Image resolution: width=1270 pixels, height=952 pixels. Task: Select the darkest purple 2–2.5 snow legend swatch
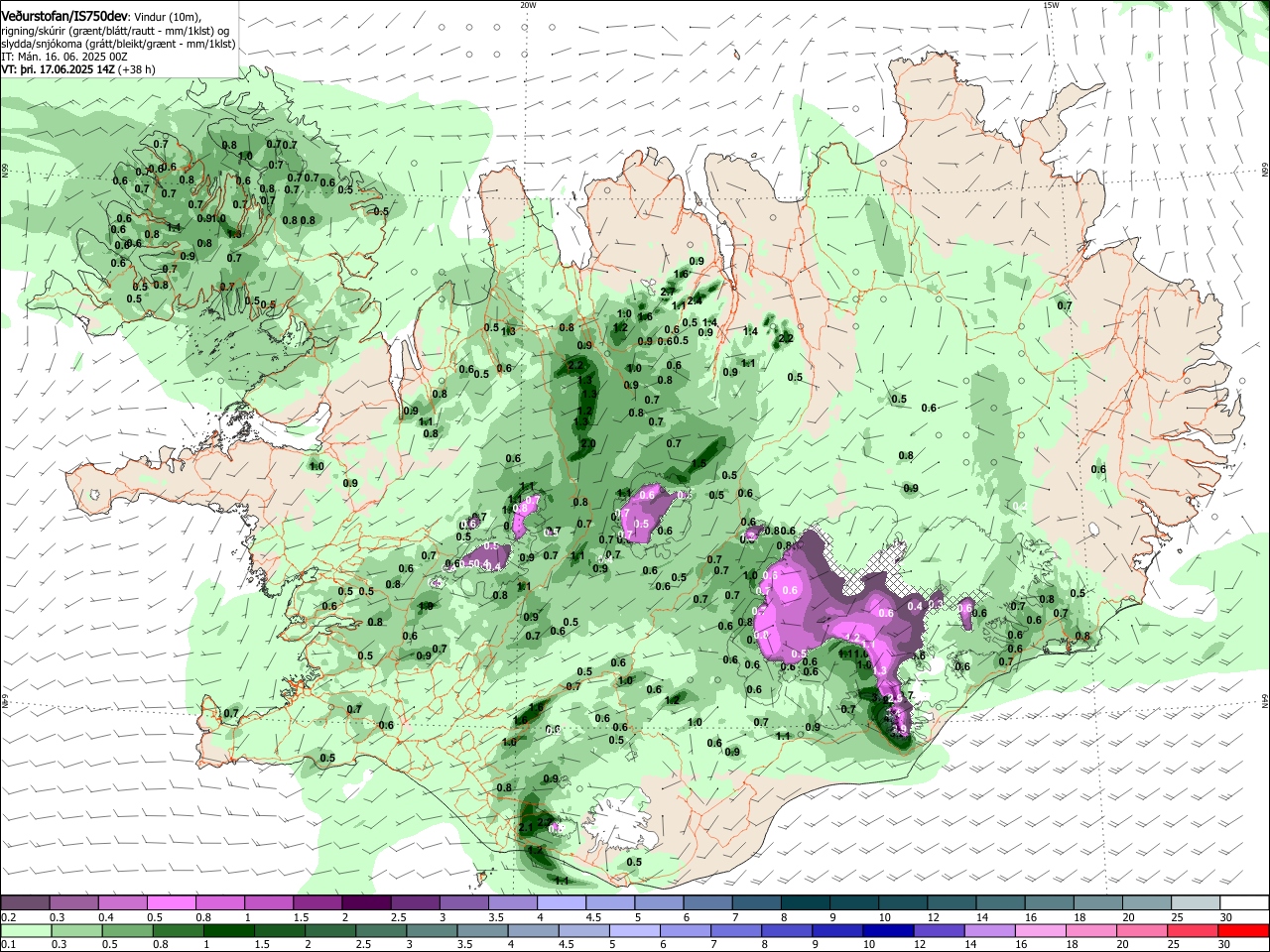(x=366, y=902)
